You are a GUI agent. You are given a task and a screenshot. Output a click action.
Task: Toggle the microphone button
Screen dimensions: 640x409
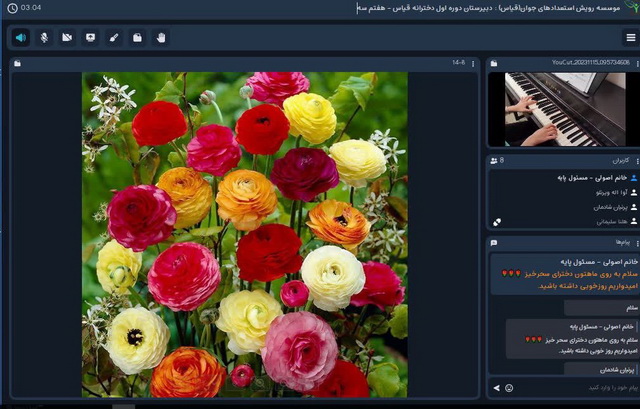click(44, 38)
